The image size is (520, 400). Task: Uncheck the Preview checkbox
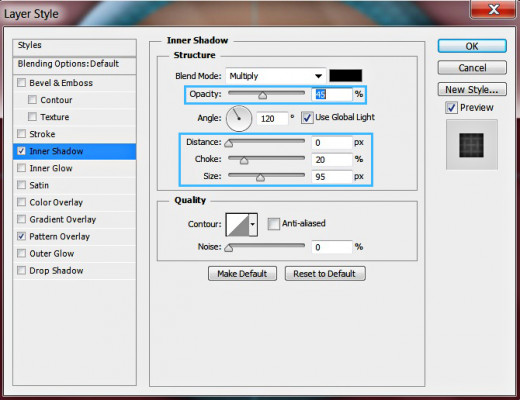tap(451, 108)
